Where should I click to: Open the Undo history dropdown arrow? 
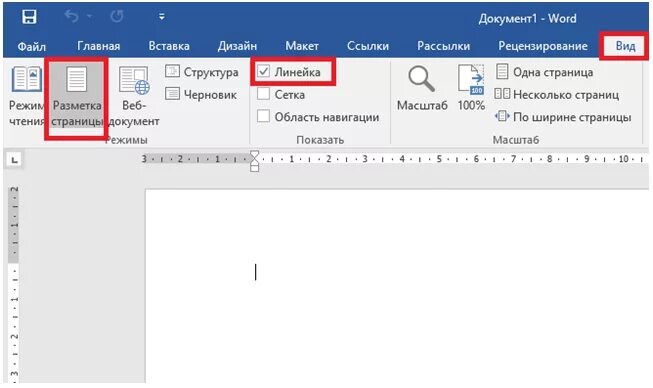point(89,17)
